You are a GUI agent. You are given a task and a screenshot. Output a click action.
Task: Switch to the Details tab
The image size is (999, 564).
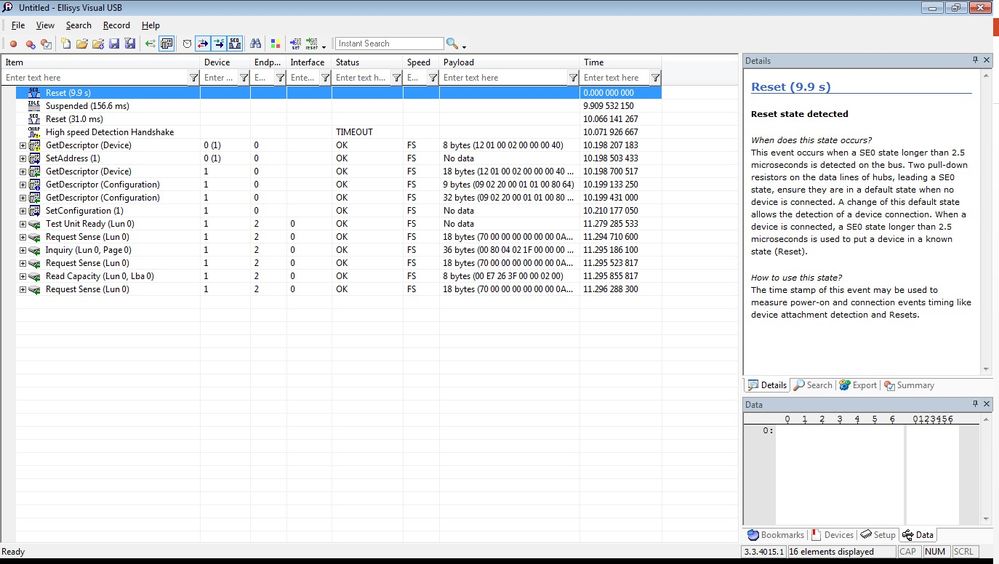[767, 386]
